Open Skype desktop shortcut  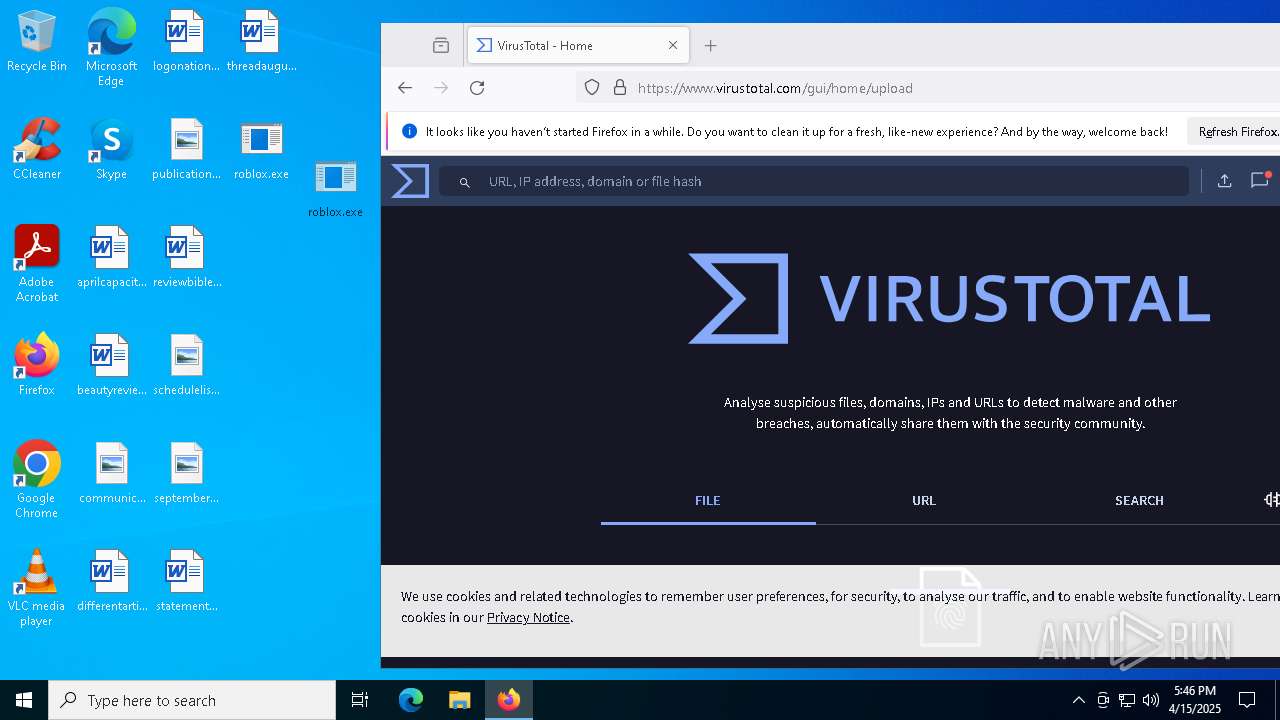111,150
